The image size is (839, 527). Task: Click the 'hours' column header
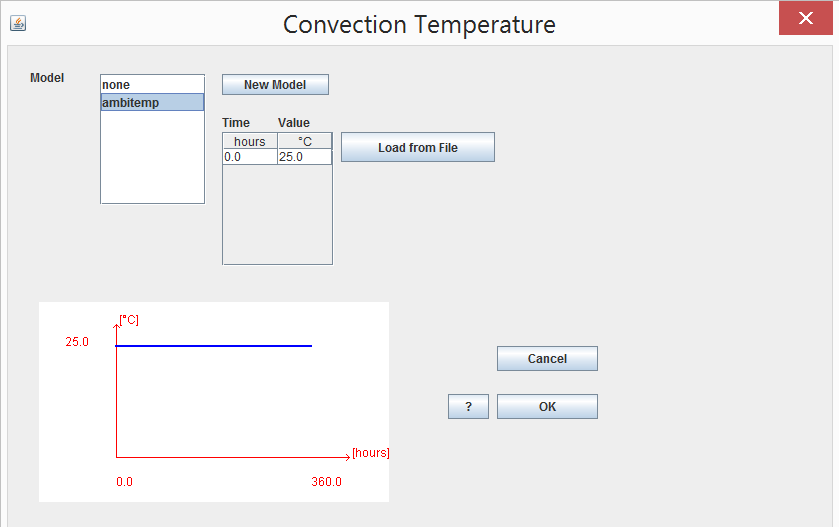250,141
